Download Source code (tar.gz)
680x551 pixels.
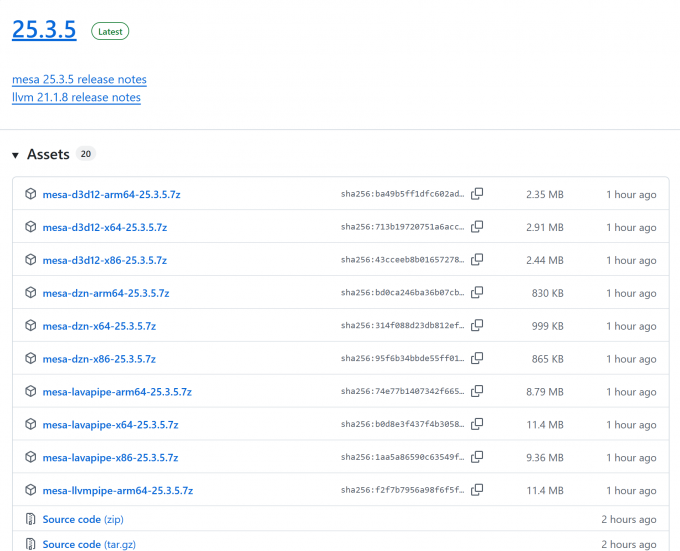coord(89,544)
